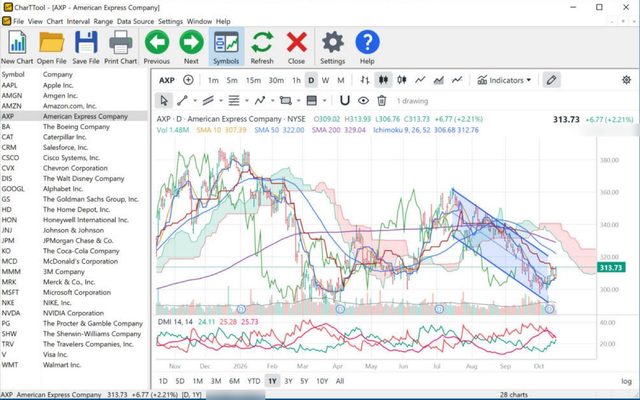
Task: Toggle the pencil drawing toolbar button
Action: (x=551, y=80)
